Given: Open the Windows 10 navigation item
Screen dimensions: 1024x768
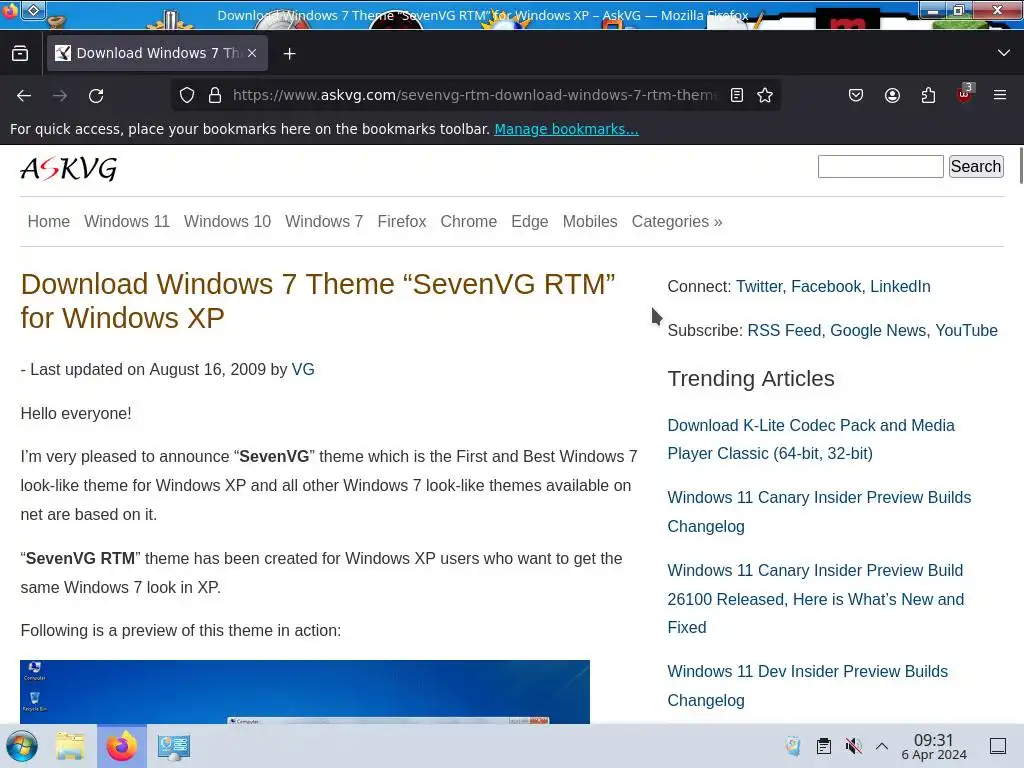Looking at the screenshot, I should (227, 221).
